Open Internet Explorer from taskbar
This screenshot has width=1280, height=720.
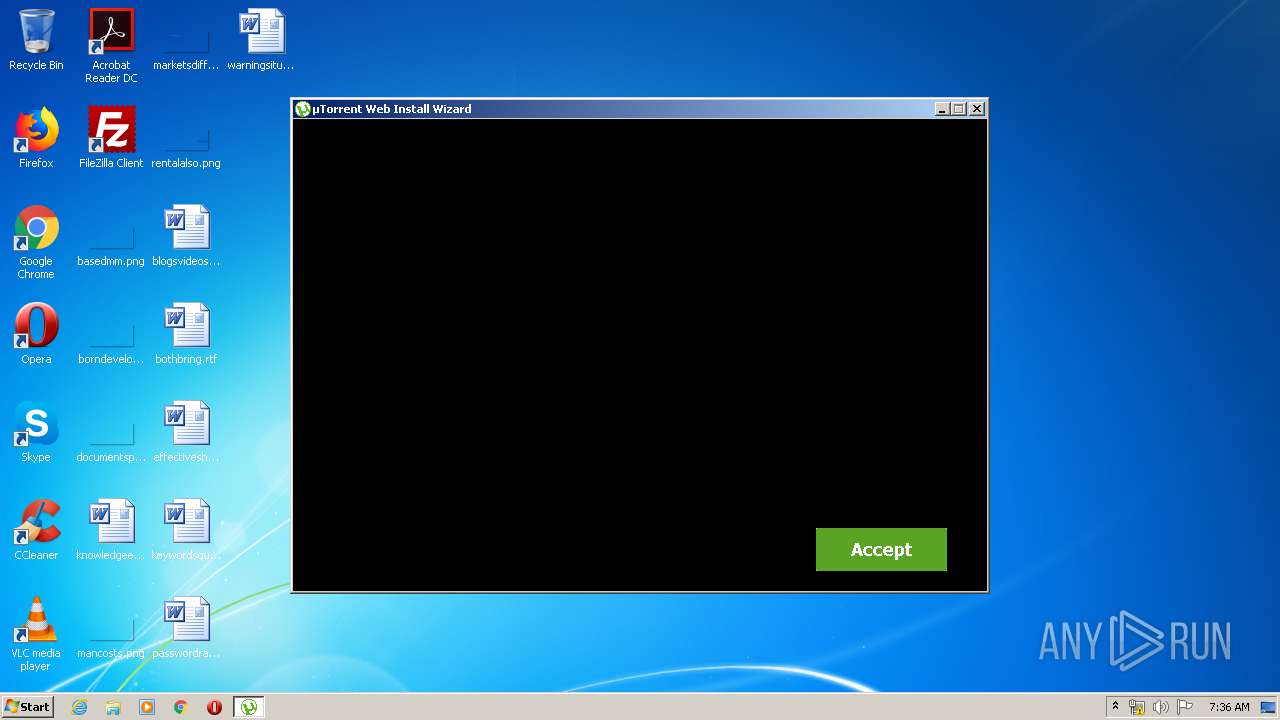point(80,707)
